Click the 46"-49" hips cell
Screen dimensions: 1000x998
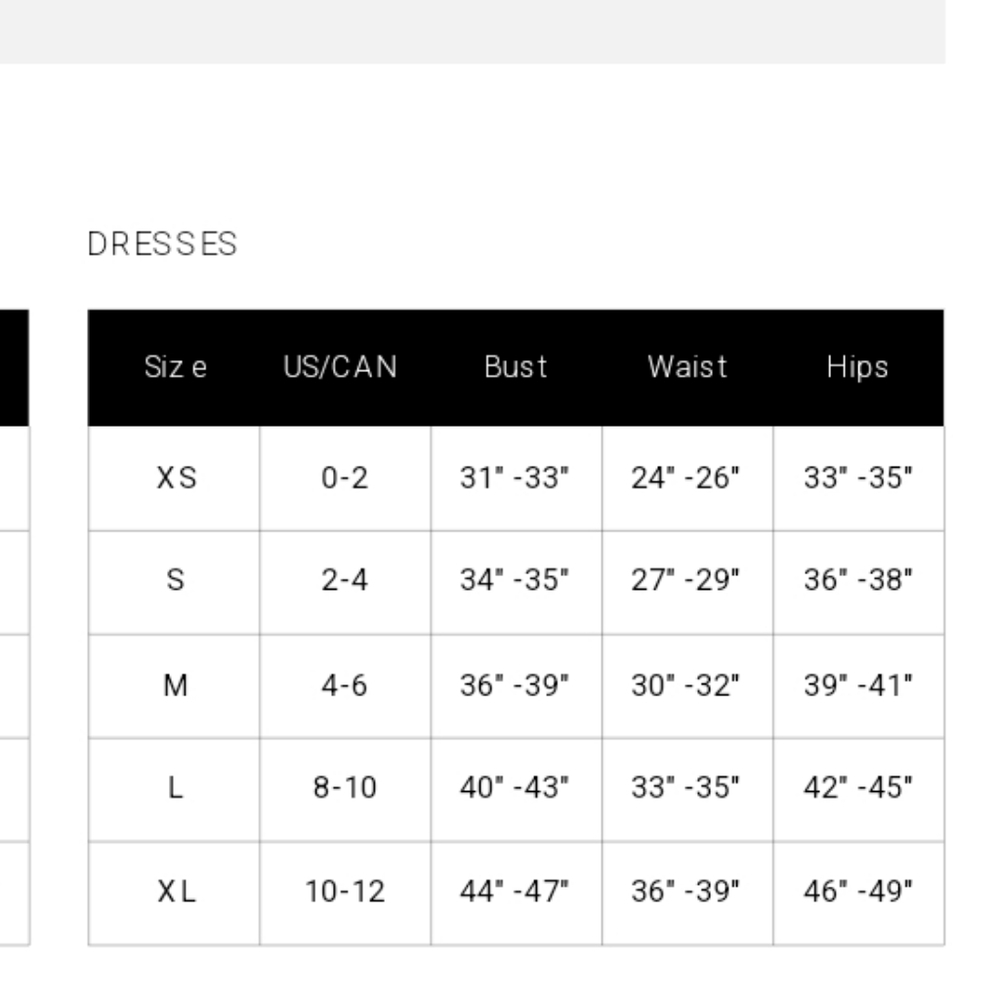[x=858, y=893]
